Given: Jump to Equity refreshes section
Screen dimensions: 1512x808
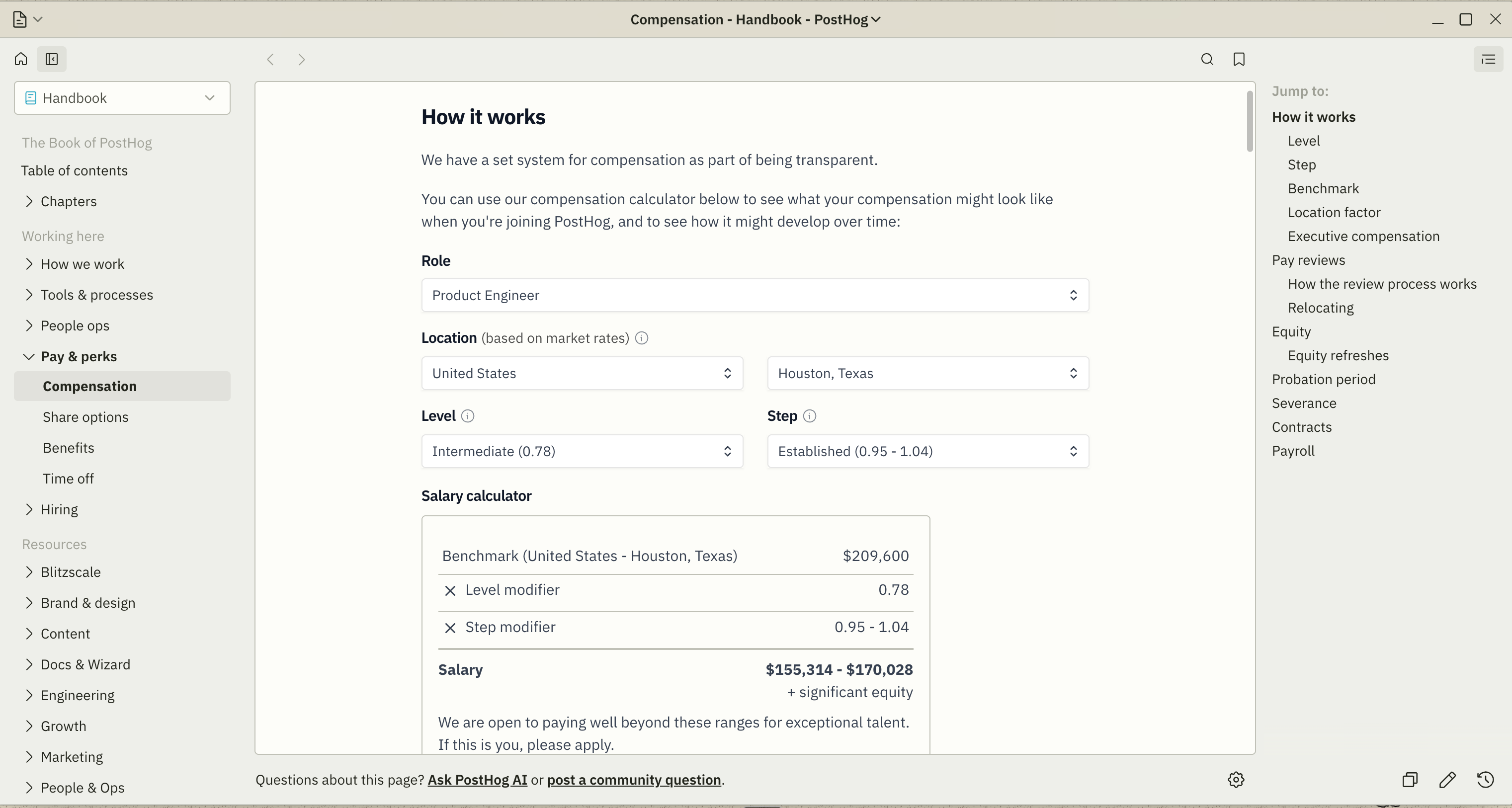Looking at the screenshot, I should point(1338,356).
